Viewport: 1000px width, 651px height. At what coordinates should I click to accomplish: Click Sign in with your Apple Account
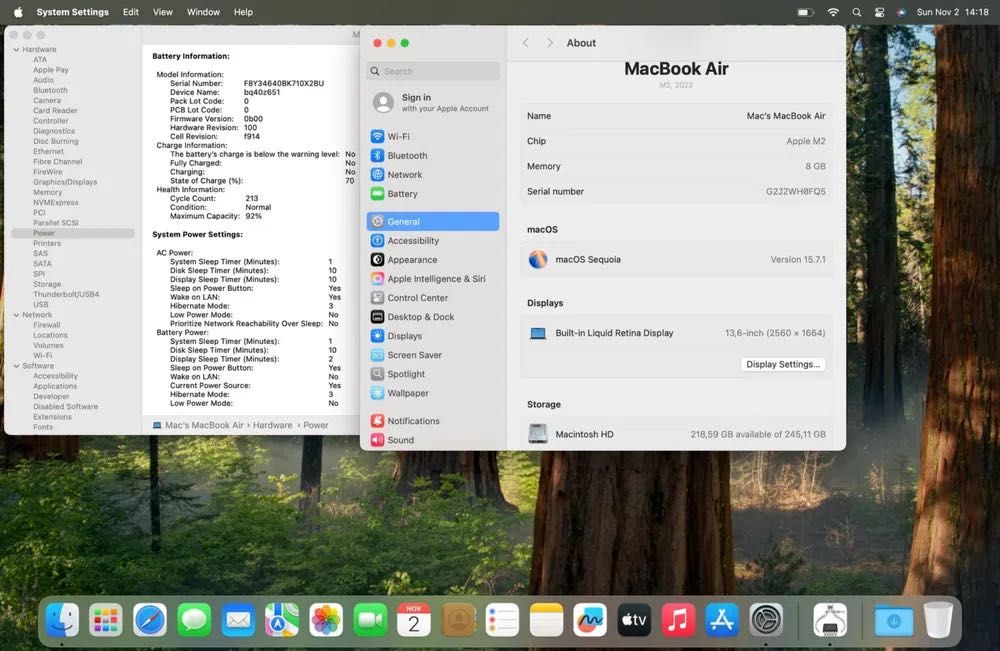(x=432, y=103)
